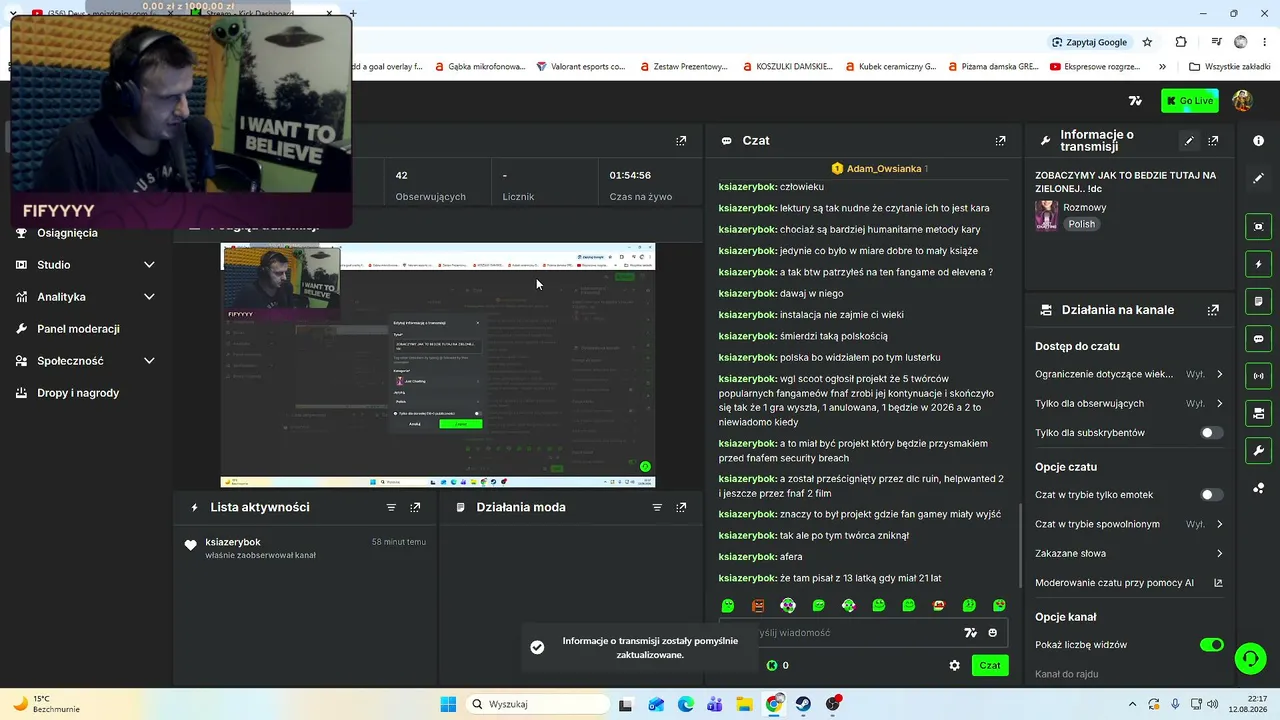Viewport: 1280px width, 720px height.
Task: Toggle the activity feed lightning widget icon
Action: 1258,264
